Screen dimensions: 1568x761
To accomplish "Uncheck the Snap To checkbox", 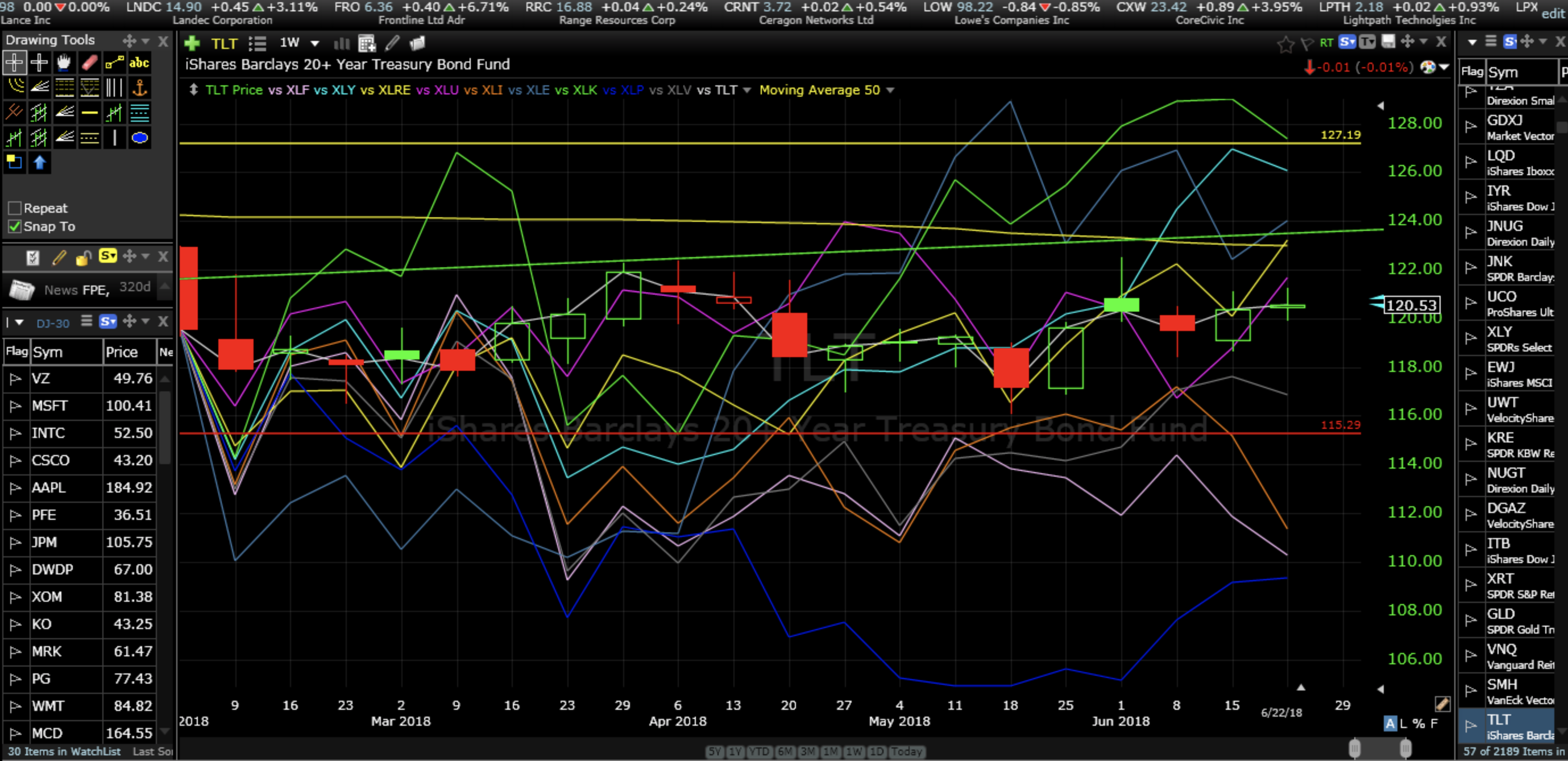I will tap(15, 226).
